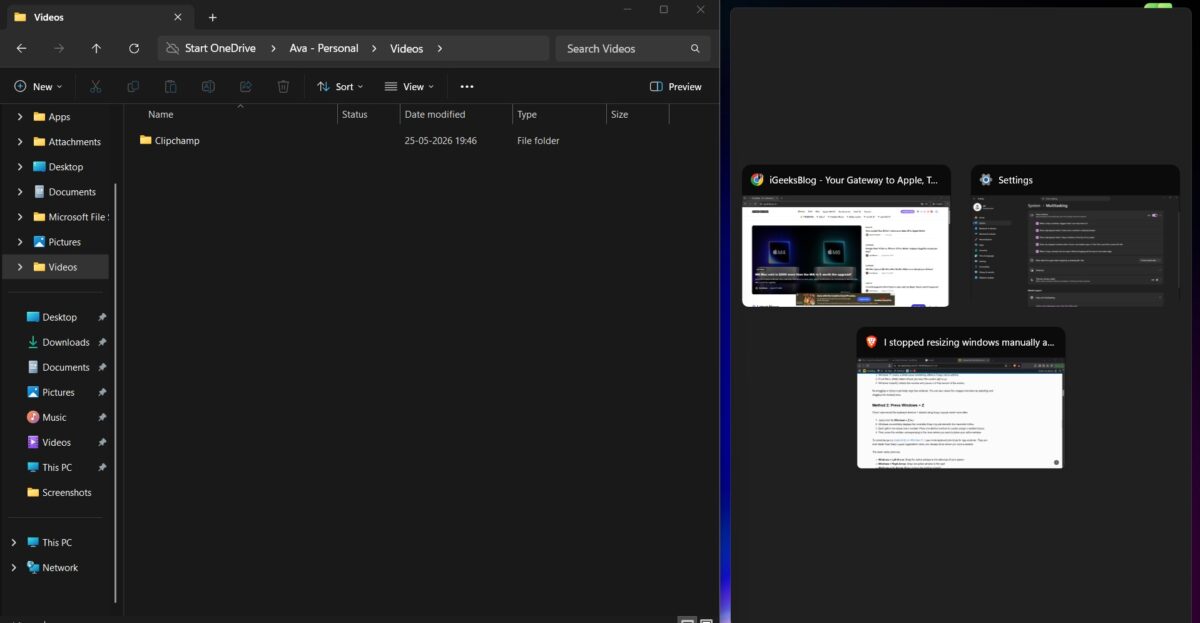Open pinned Desktop in Quick access
The width and height of the screenshot is (1200, 623).
click(x=59, y=317)
